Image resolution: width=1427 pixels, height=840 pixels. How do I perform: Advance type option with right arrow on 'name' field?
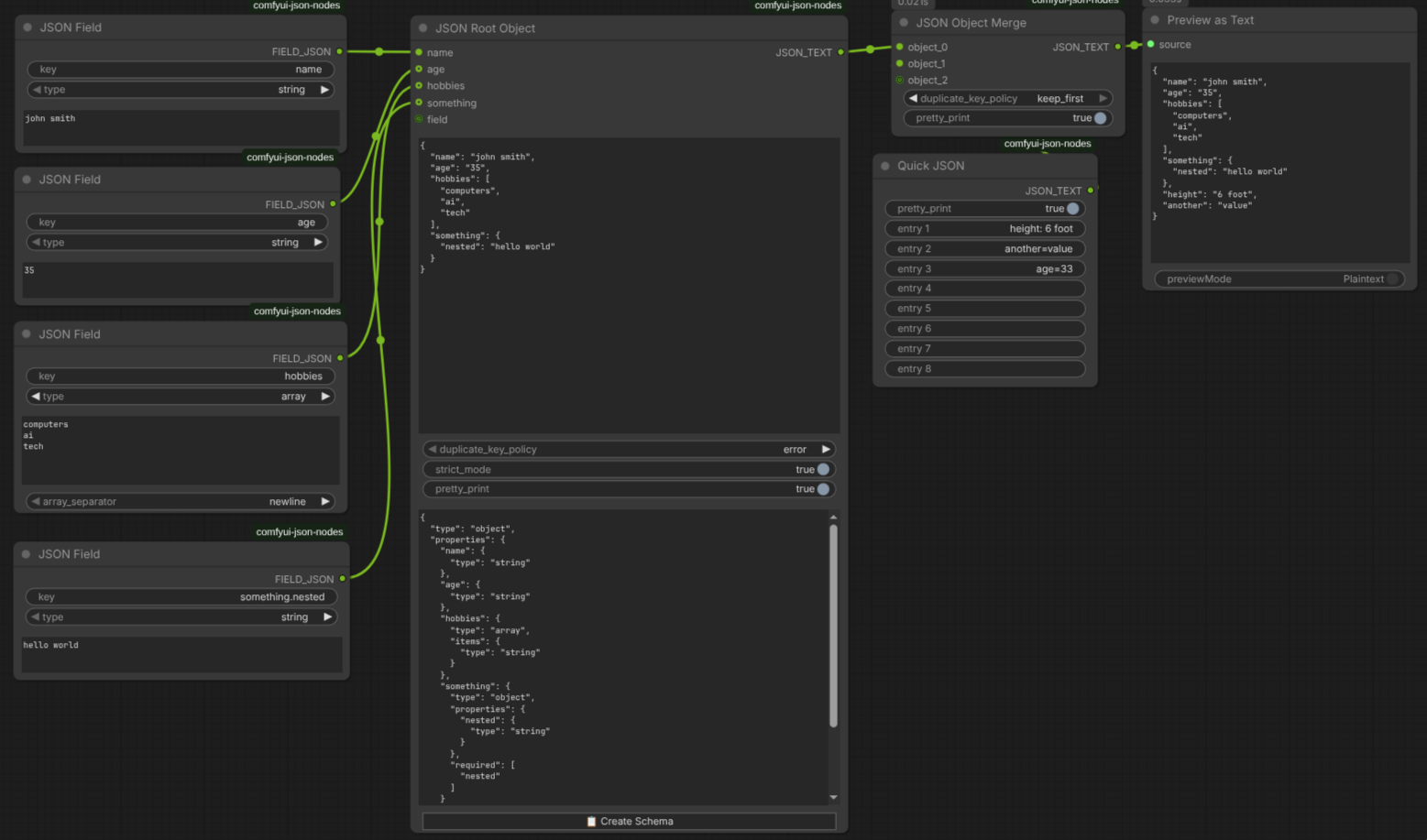(324, 90)
